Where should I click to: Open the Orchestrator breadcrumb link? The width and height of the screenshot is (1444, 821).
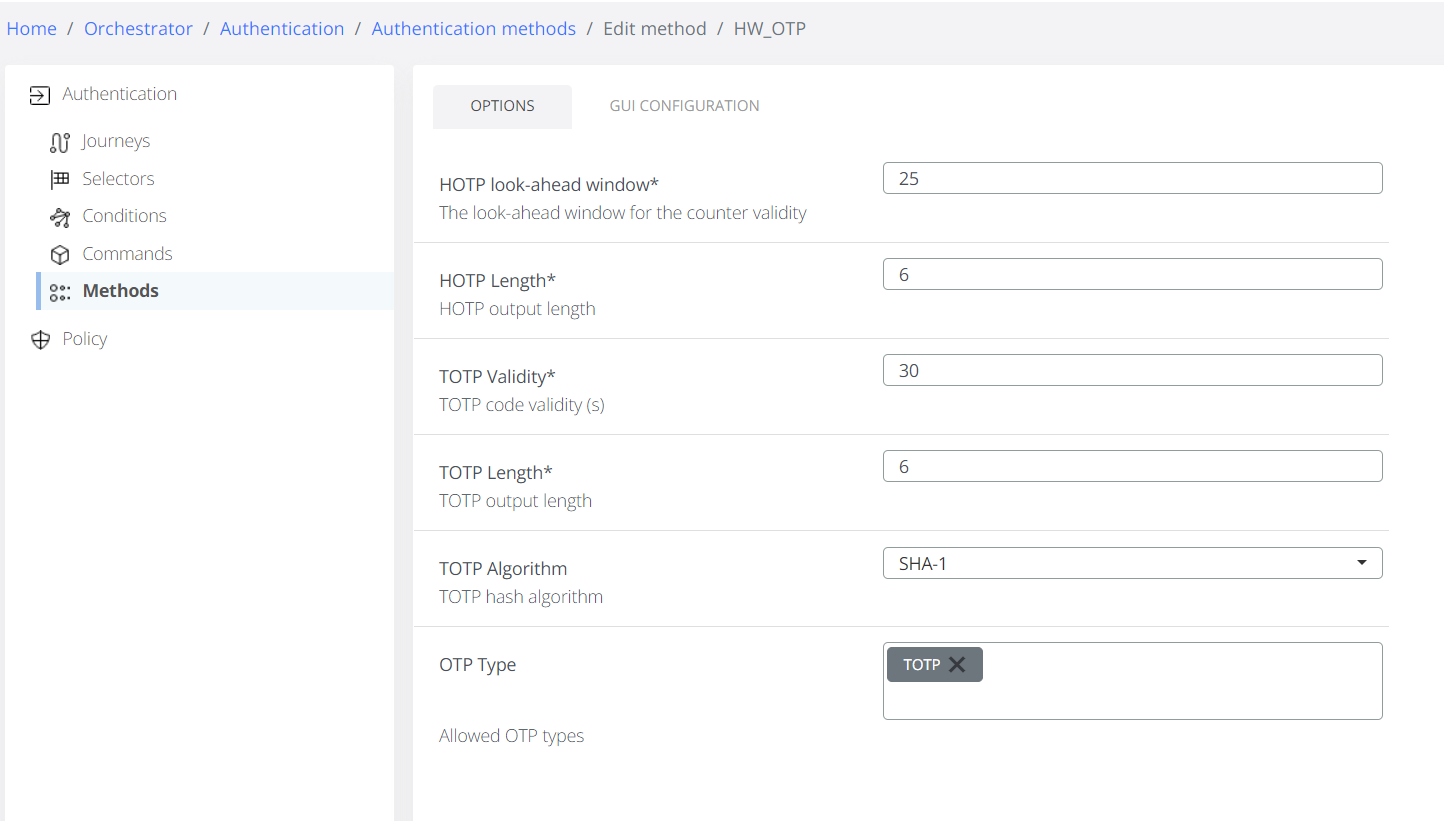pyautogui.click(x=138, y=28)
